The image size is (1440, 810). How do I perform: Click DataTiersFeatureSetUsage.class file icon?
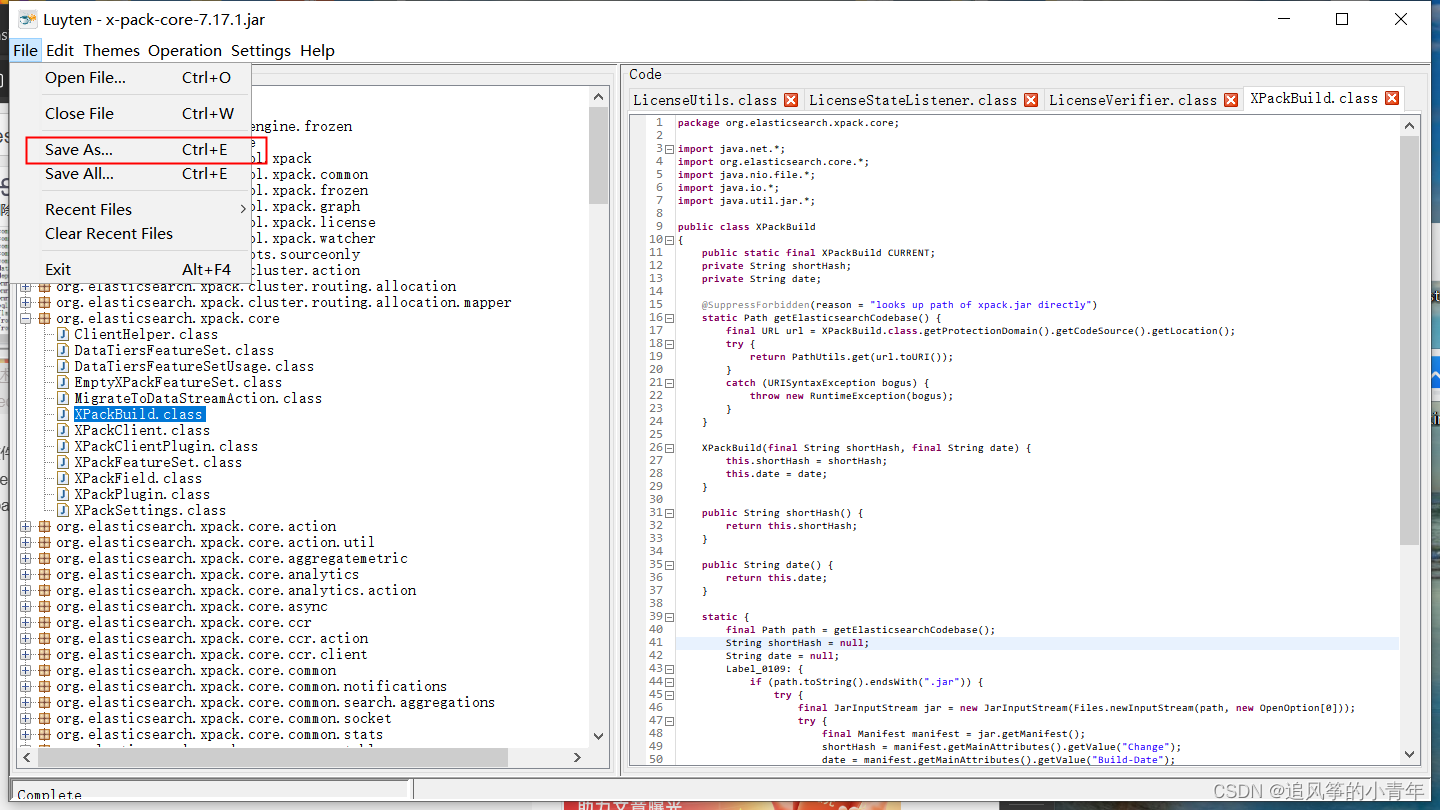[63, 367]
